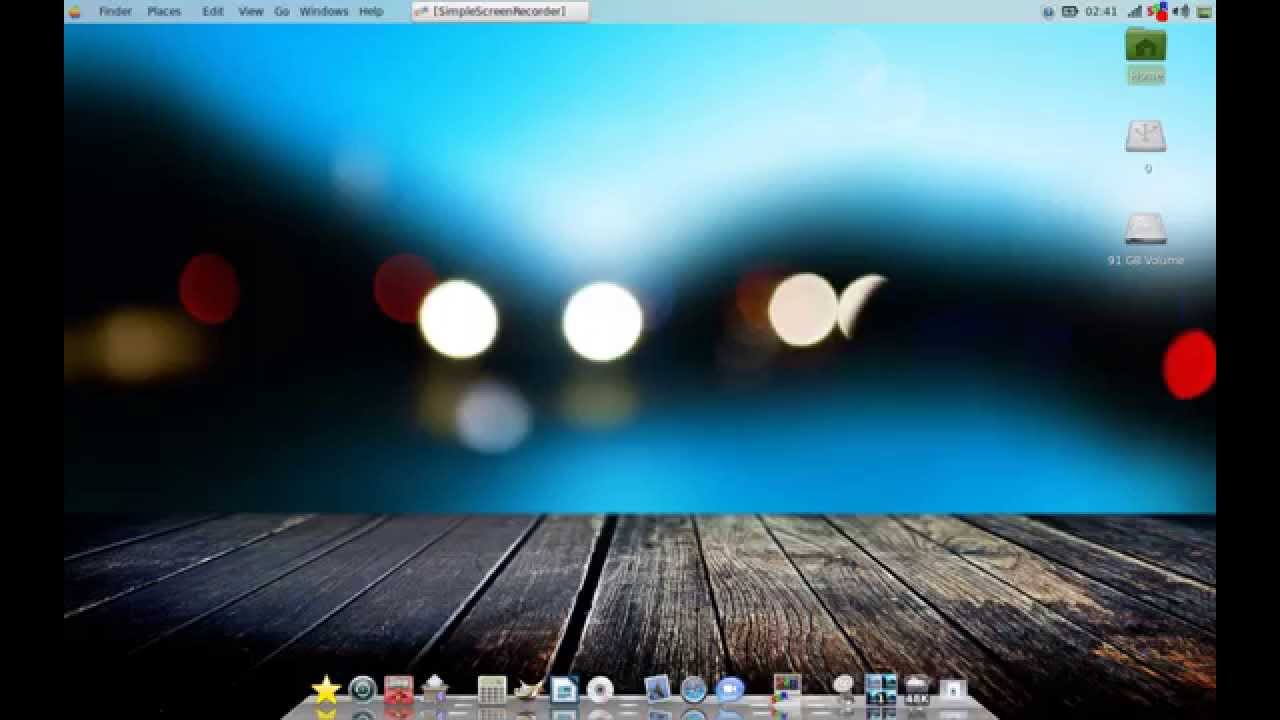Launch the Calculator from the dock
Image resolution: width=1280 pixels, height=720 pixels.
click(491, 689)
